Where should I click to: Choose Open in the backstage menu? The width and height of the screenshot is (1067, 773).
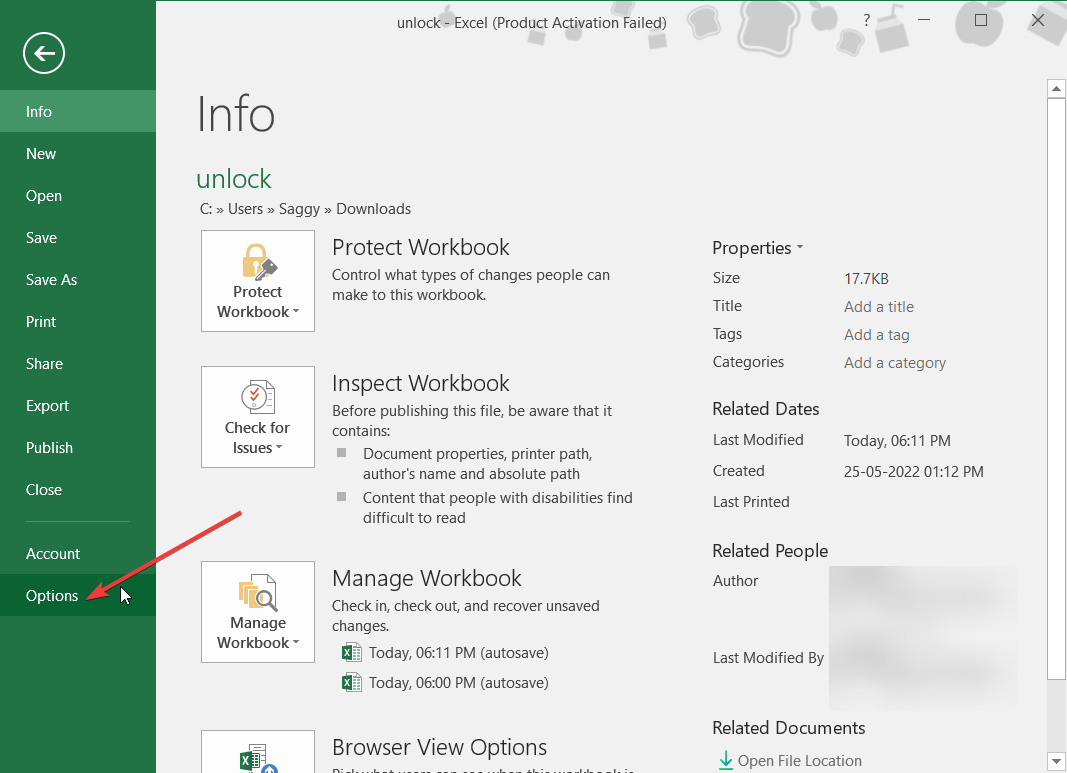78,196
